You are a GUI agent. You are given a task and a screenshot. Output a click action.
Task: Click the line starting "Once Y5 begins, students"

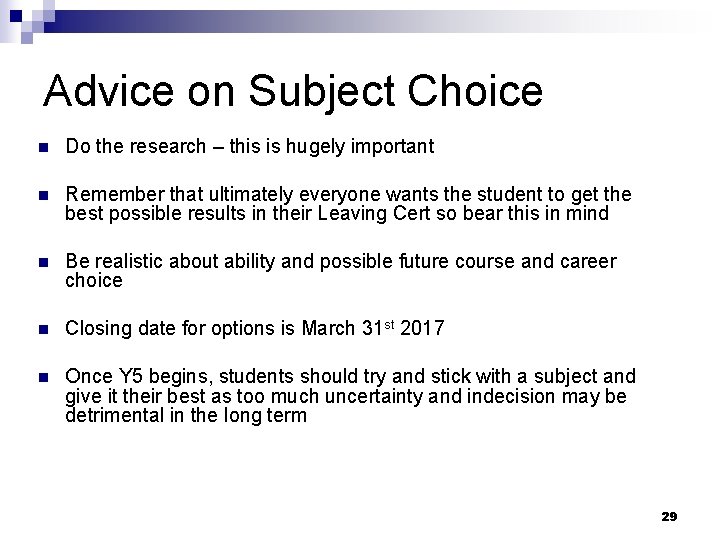(x=350, y=377)
